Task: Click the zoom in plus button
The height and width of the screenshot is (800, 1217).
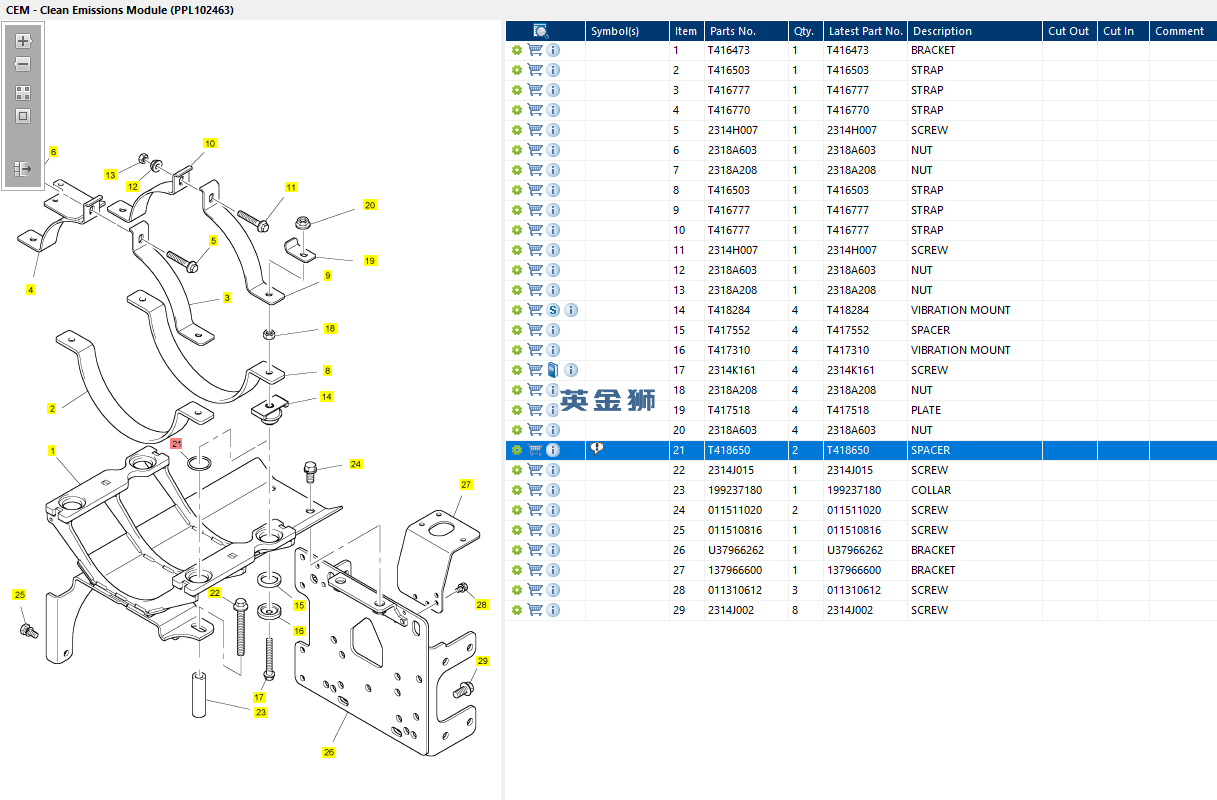Action: [x=23, y=42]
